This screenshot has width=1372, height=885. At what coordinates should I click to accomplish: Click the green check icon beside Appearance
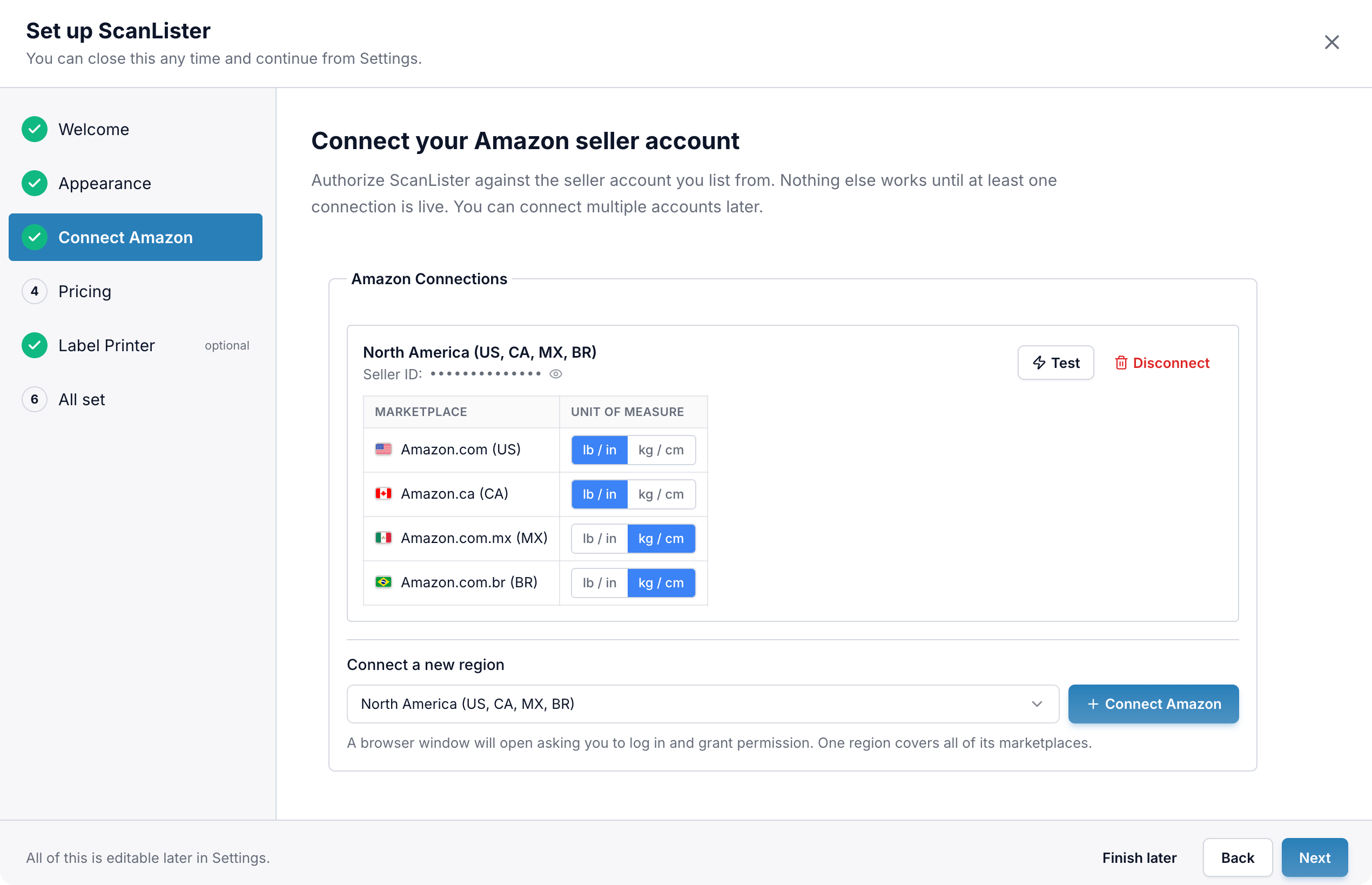[x=35, y=183]
